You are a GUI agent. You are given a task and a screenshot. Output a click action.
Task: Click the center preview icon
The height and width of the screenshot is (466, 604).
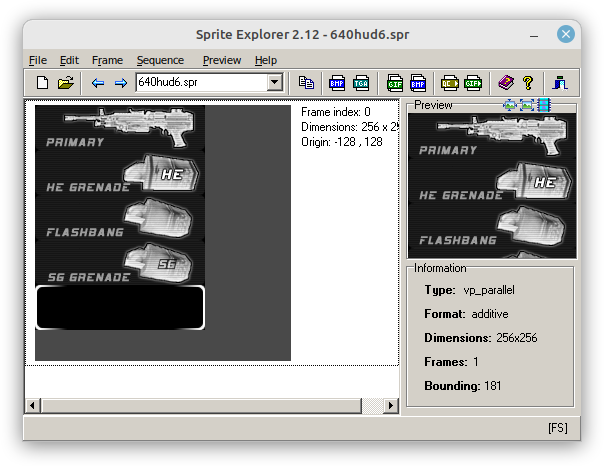click(x=510, y=105)
